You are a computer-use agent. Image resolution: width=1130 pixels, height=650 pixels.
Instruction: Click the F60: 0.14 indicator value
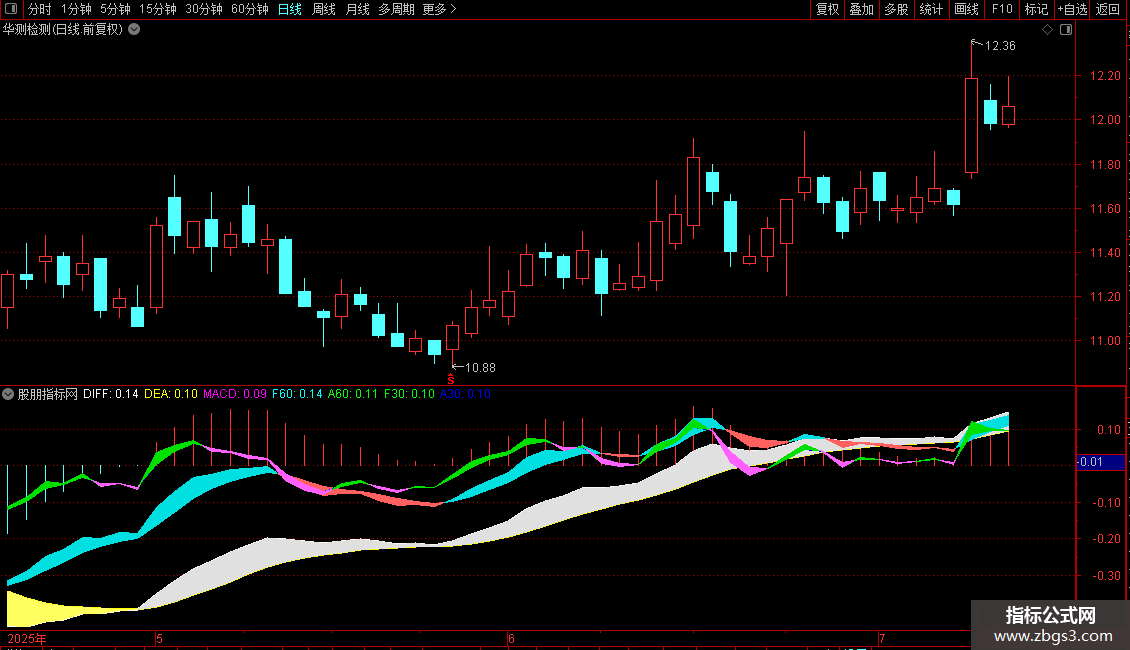pos(297,394)
